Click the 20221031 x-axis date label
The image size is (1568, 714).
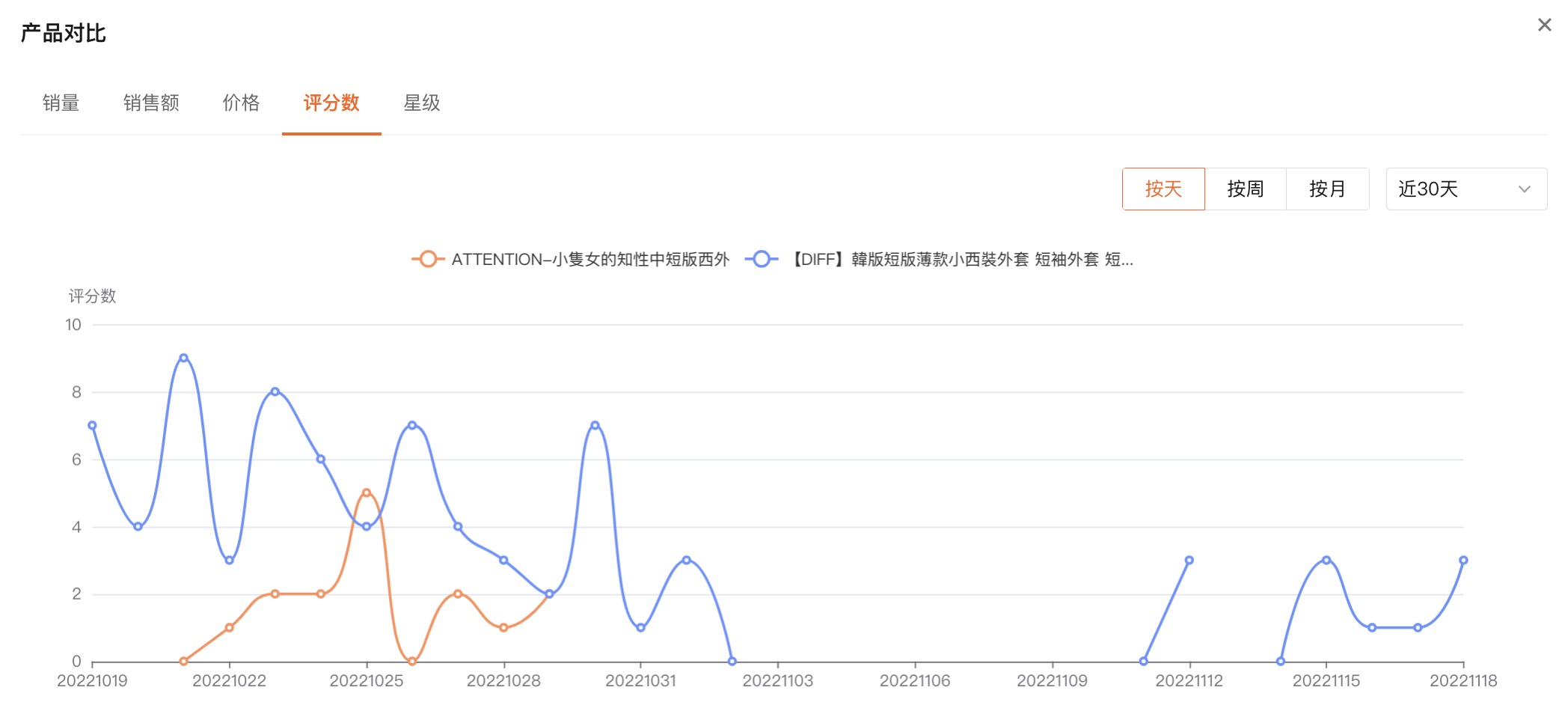click(x=640, y=681)
